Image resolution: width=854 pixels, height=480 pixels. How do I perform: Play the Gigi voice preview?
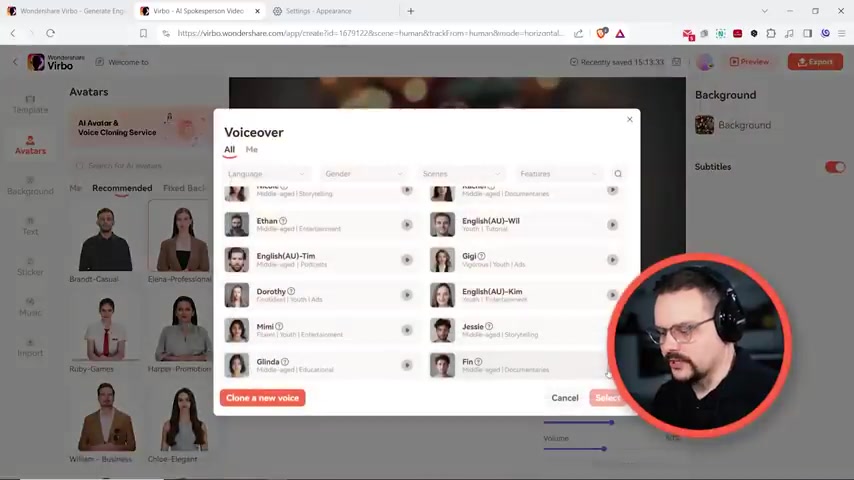coord(612,260)
